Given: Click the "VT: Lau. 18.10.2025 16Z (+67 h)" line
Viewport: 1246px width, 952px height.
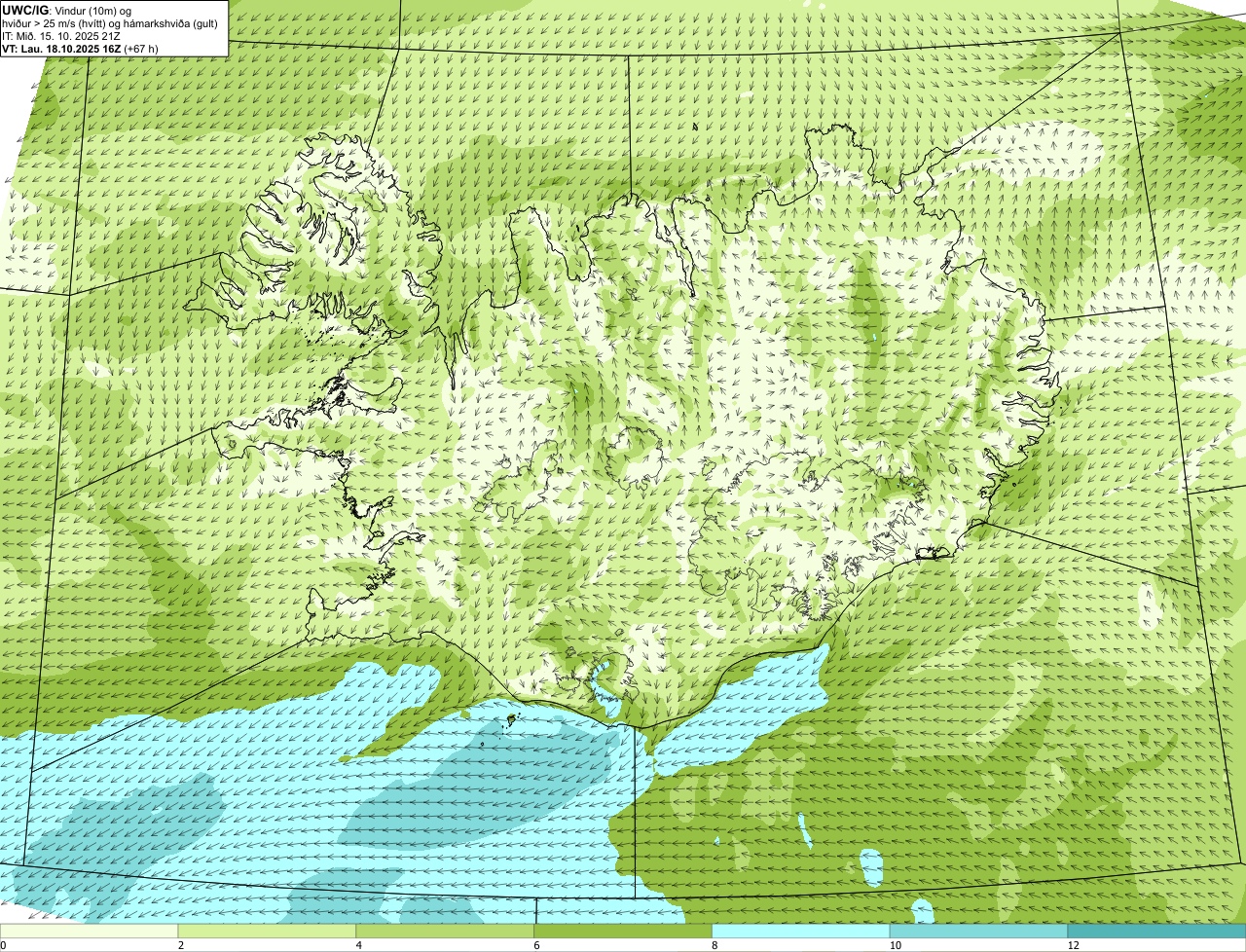Looking at the screenshot, I should click(80, 49).
